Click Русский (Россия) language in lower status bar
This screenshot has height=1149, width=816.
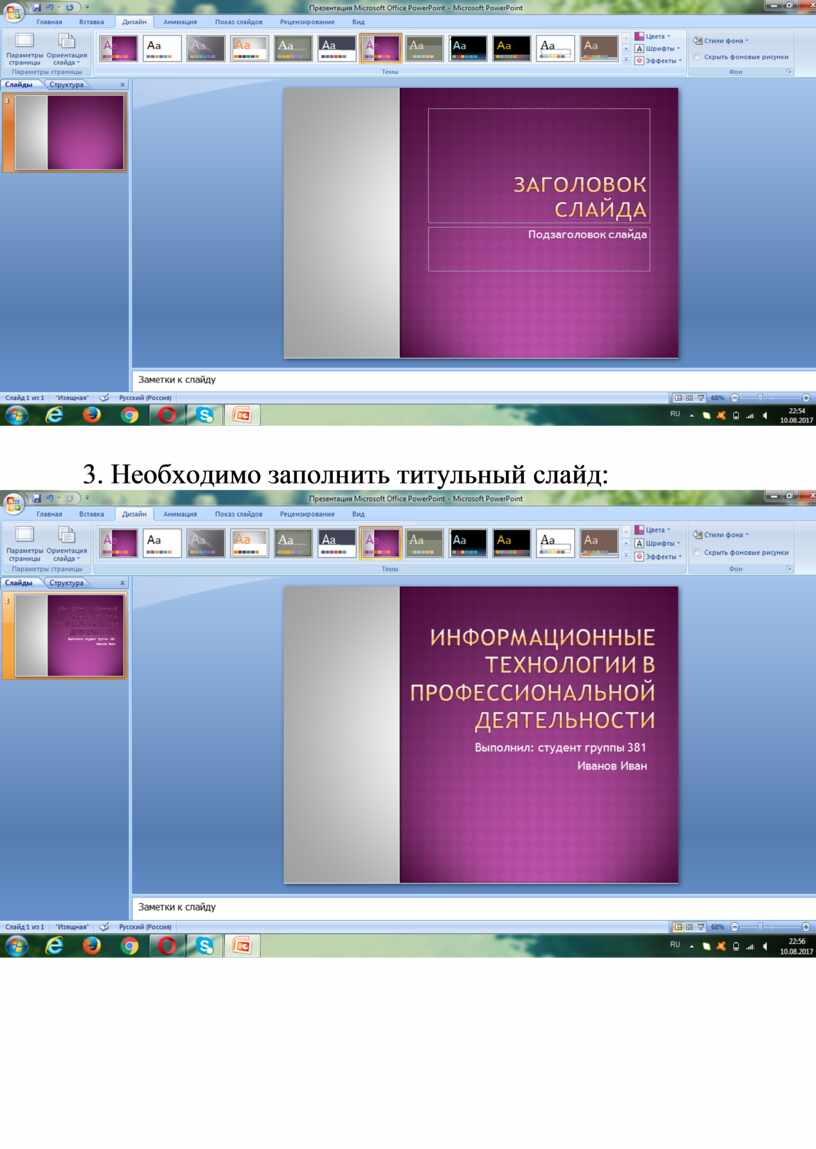click(145, 927)
